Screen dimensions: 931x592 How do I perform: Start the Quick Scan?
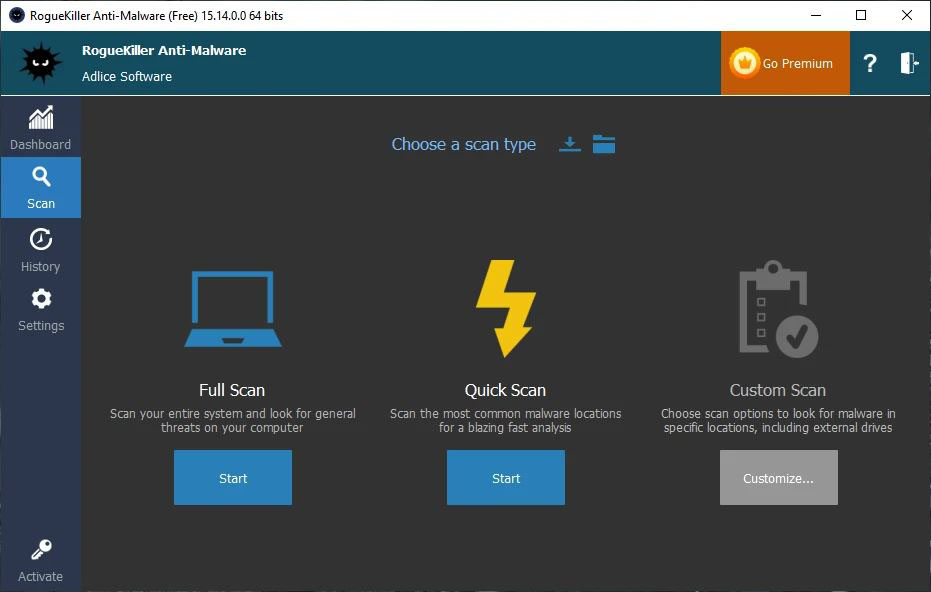[x=506, y=477]
